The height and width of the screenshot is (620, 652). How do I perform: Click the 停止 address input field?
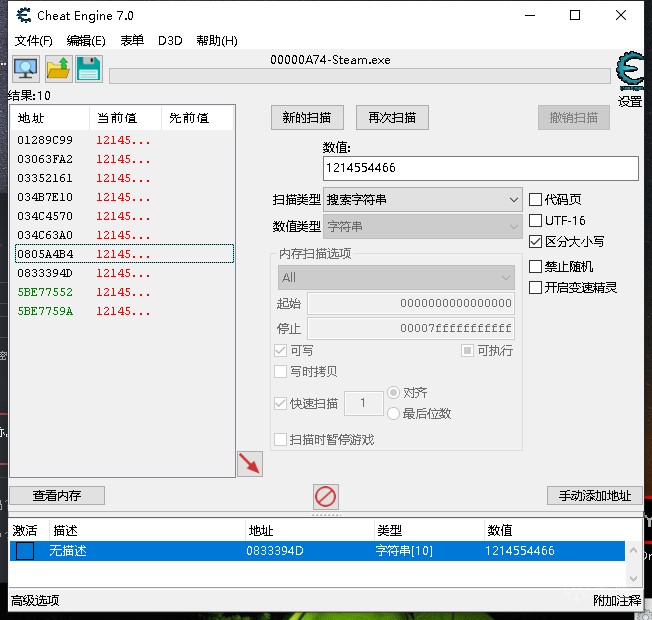pos(411,329)
